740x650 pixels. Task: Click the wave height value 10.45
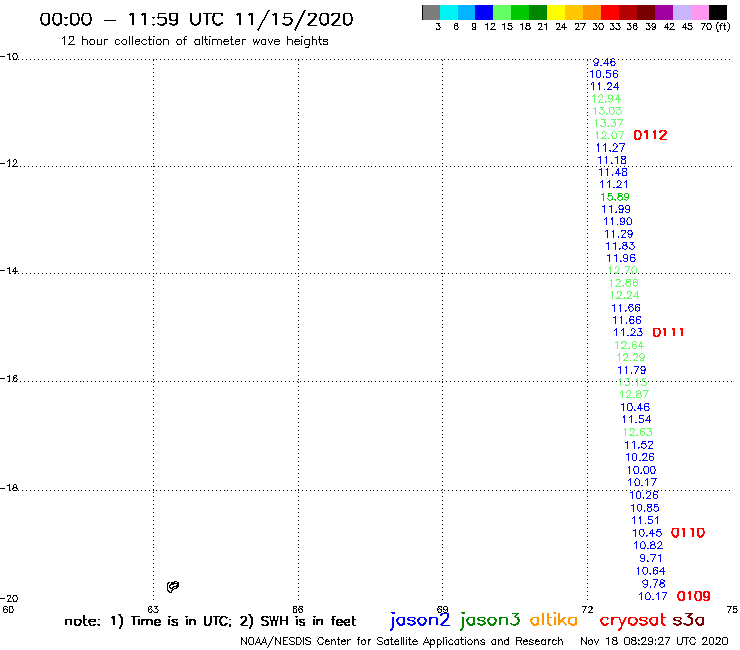pos(648,533)
